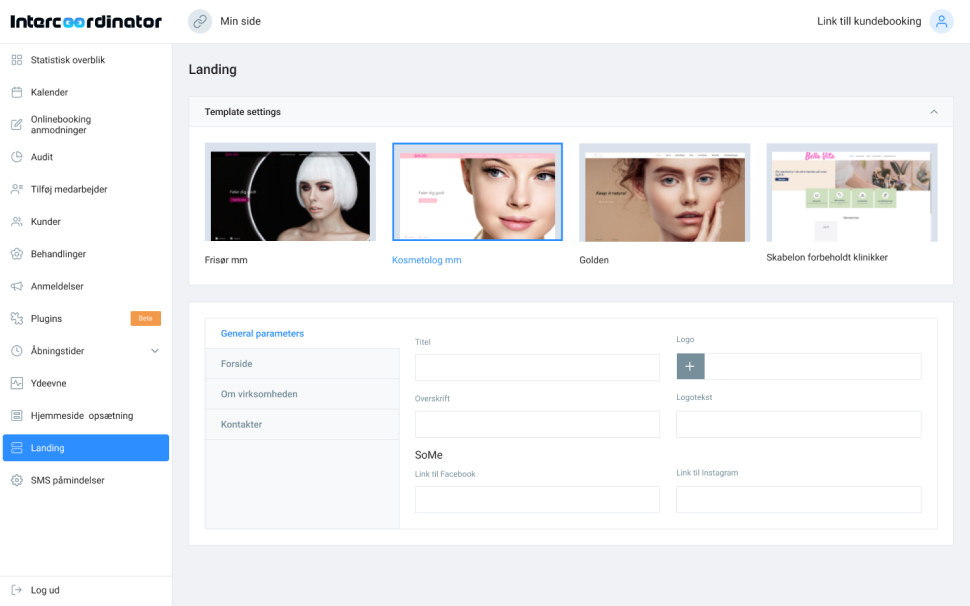This screenshot has height=606, width=970.
Task: Click Log ud text
Action: (45, 590)
